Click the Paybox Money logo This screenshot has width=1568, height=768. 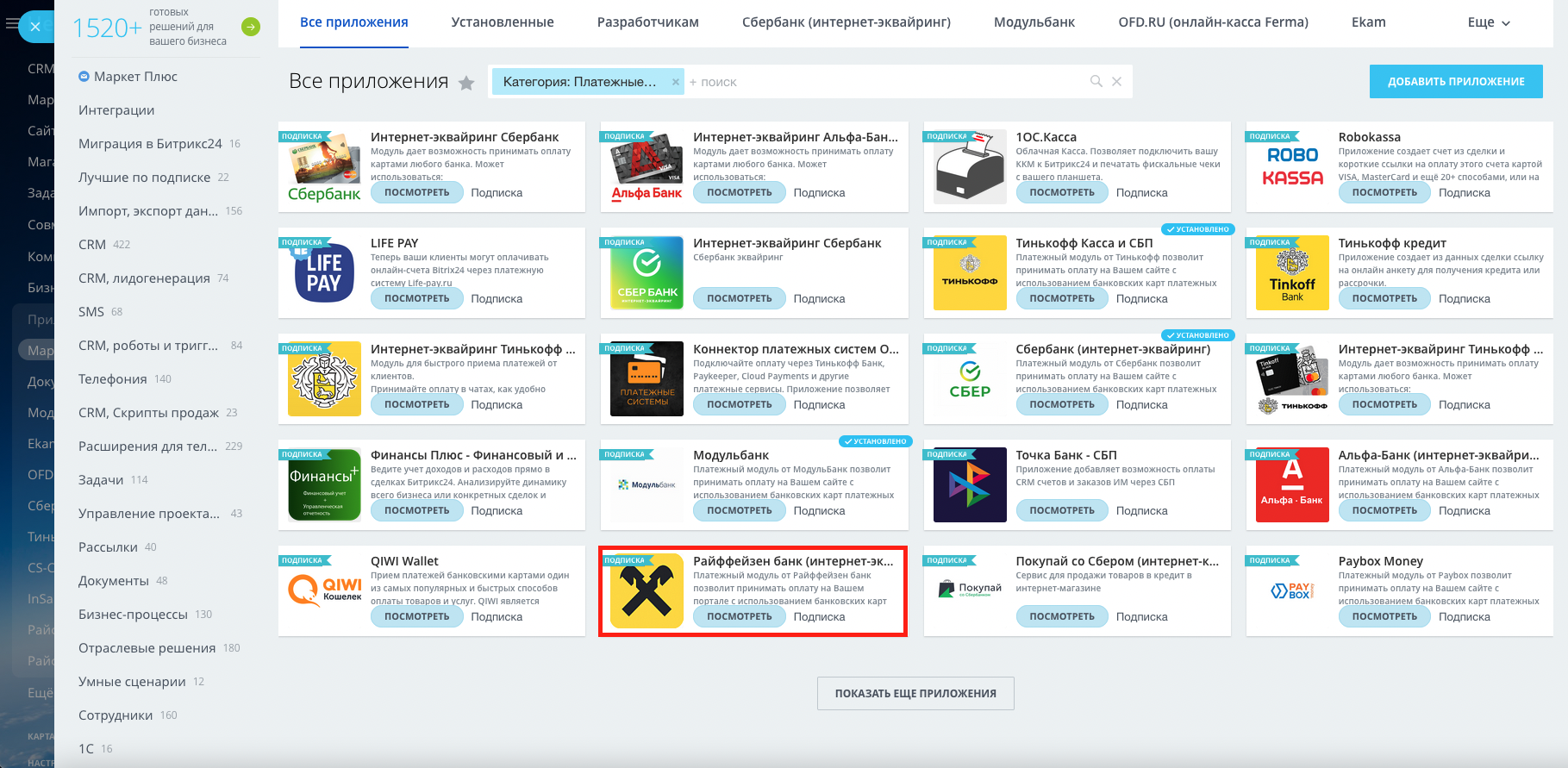(x=1292, y=590)
